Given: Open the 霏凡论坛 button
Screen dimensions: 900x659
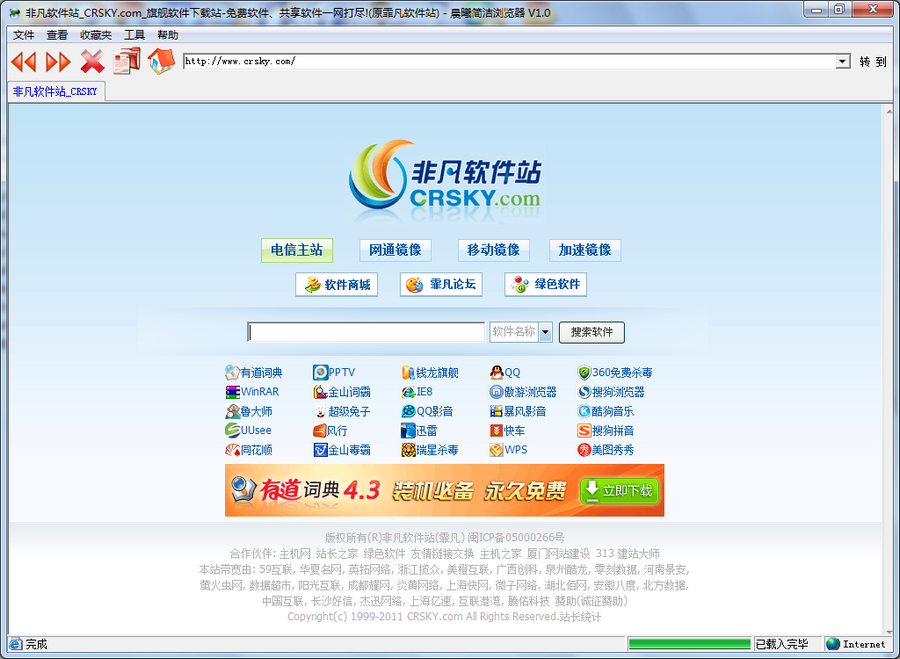Looking at the screenshot, I should pyautogui.click(x=441, y=285).
